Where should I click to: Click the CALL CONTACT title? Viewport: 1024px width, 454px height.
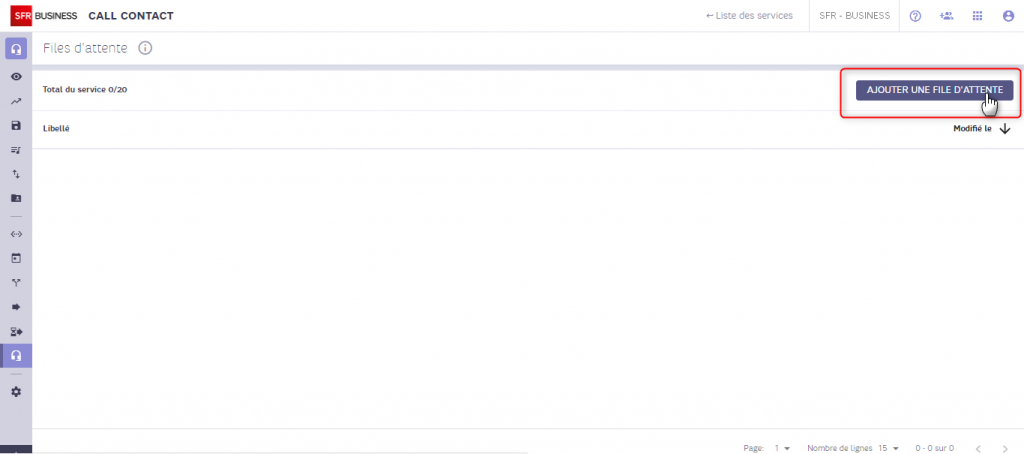tap(131, 16)
